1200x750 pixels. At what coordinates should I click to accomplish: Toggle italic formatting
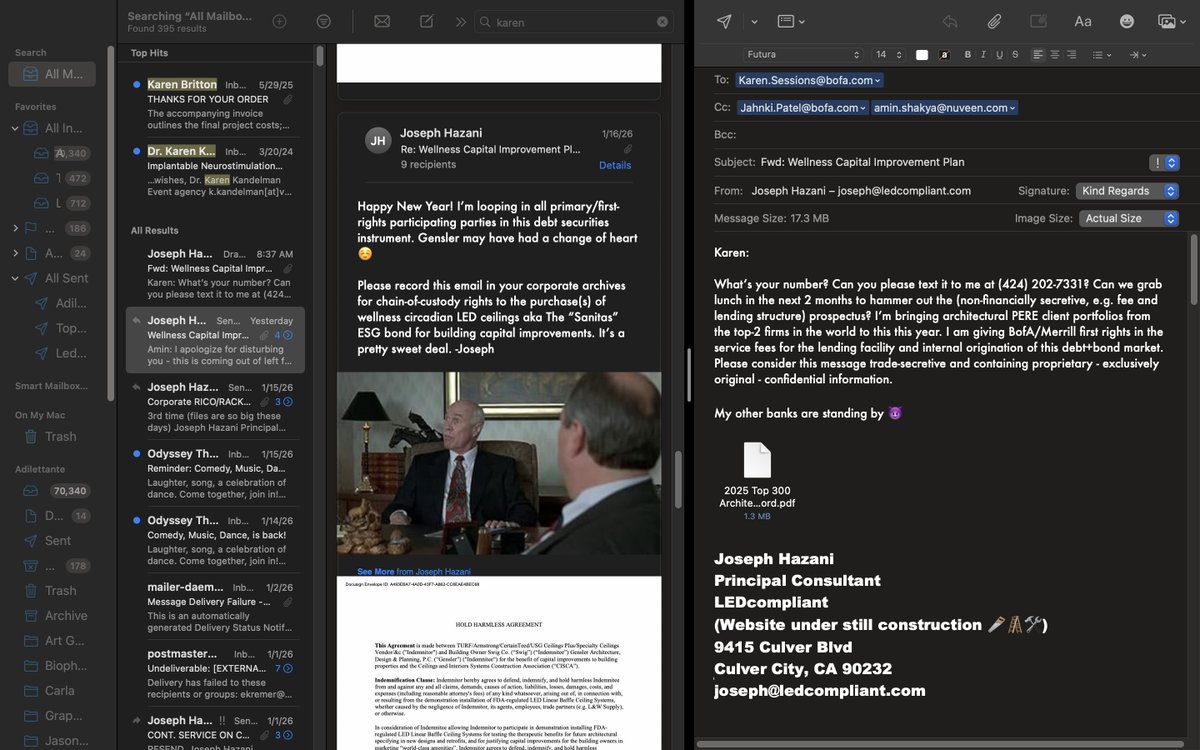coord(984,55)
